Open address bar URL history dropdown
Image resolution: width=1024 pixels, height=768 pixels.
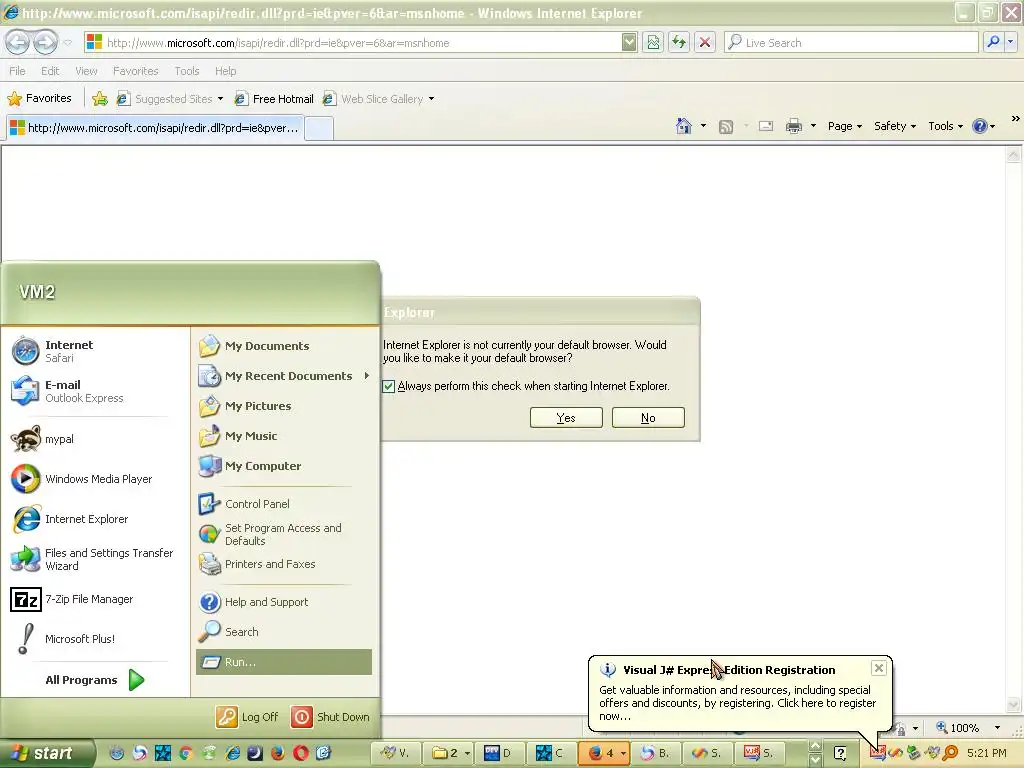[x=629, y=42]
